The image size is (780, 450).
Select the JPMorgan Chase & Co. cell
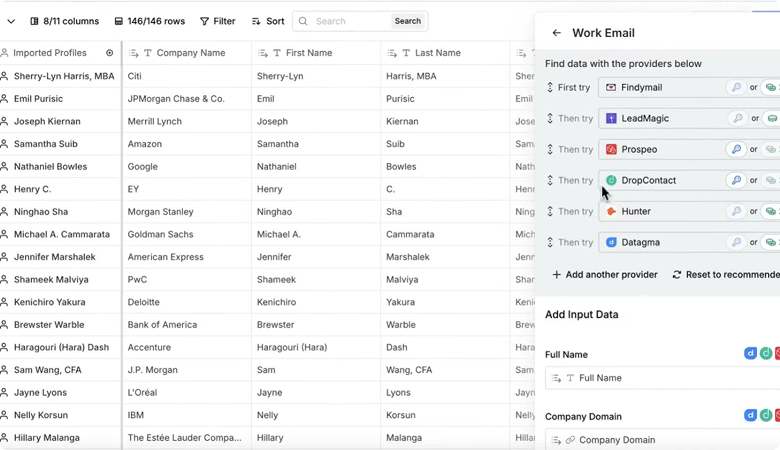187,98
